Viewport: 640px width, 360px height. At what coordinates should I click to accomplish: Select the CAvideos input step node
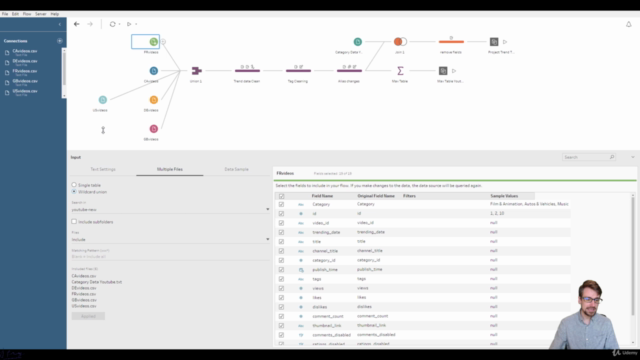click(x=153, y=71)
